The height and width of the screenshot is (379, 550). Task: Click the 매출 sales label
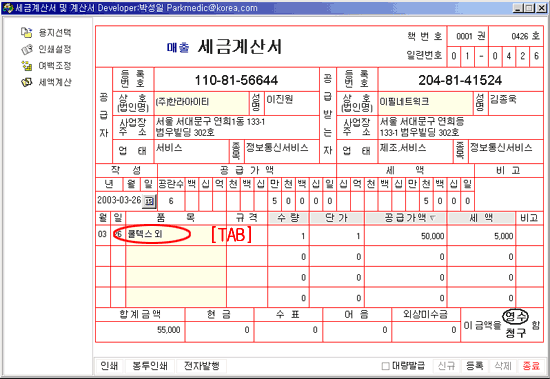[x=178, y=47]
